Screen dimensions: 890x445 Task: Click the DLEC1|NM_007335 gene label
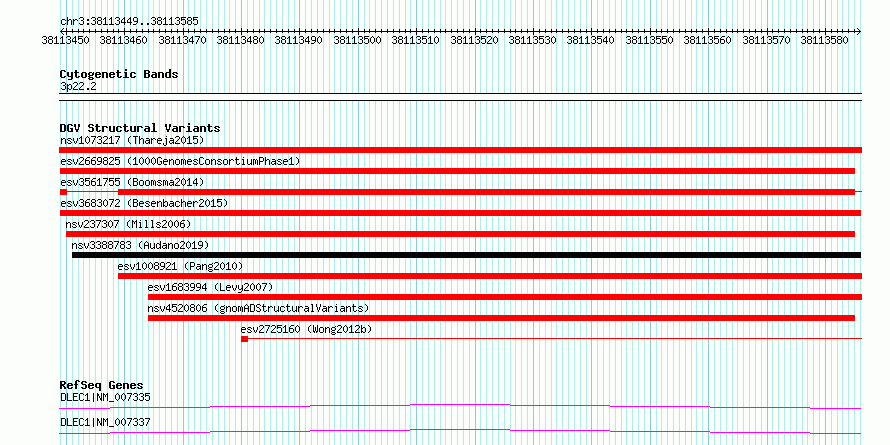(105, 397)
